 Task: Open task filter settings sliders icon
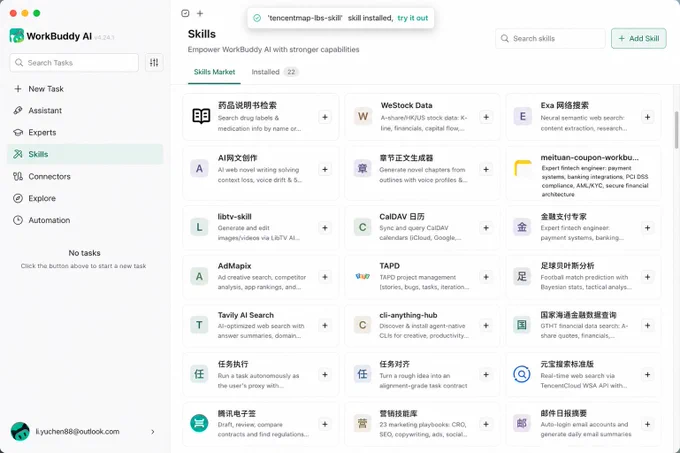[154, 63]
